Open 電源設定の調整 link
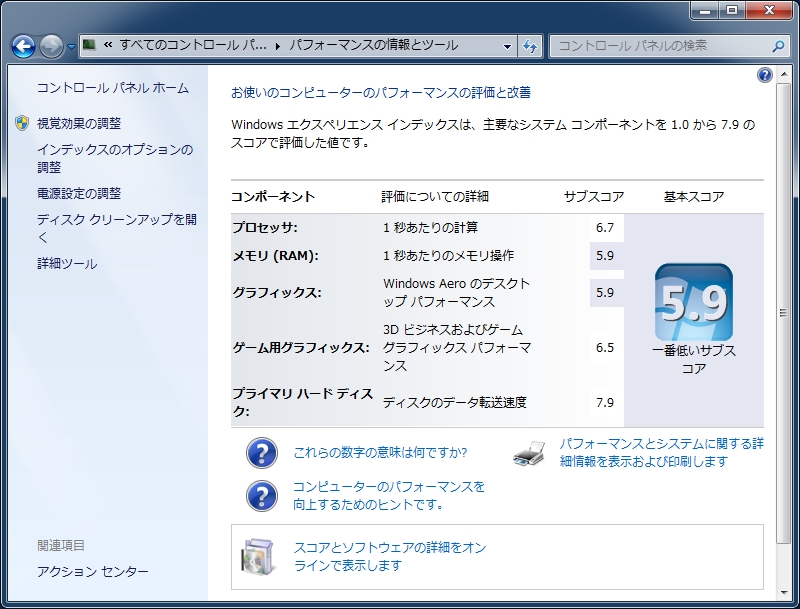Image resolution: width=800 pixels, height=609 pixels. pyautogui.click(x=79, y=193)
